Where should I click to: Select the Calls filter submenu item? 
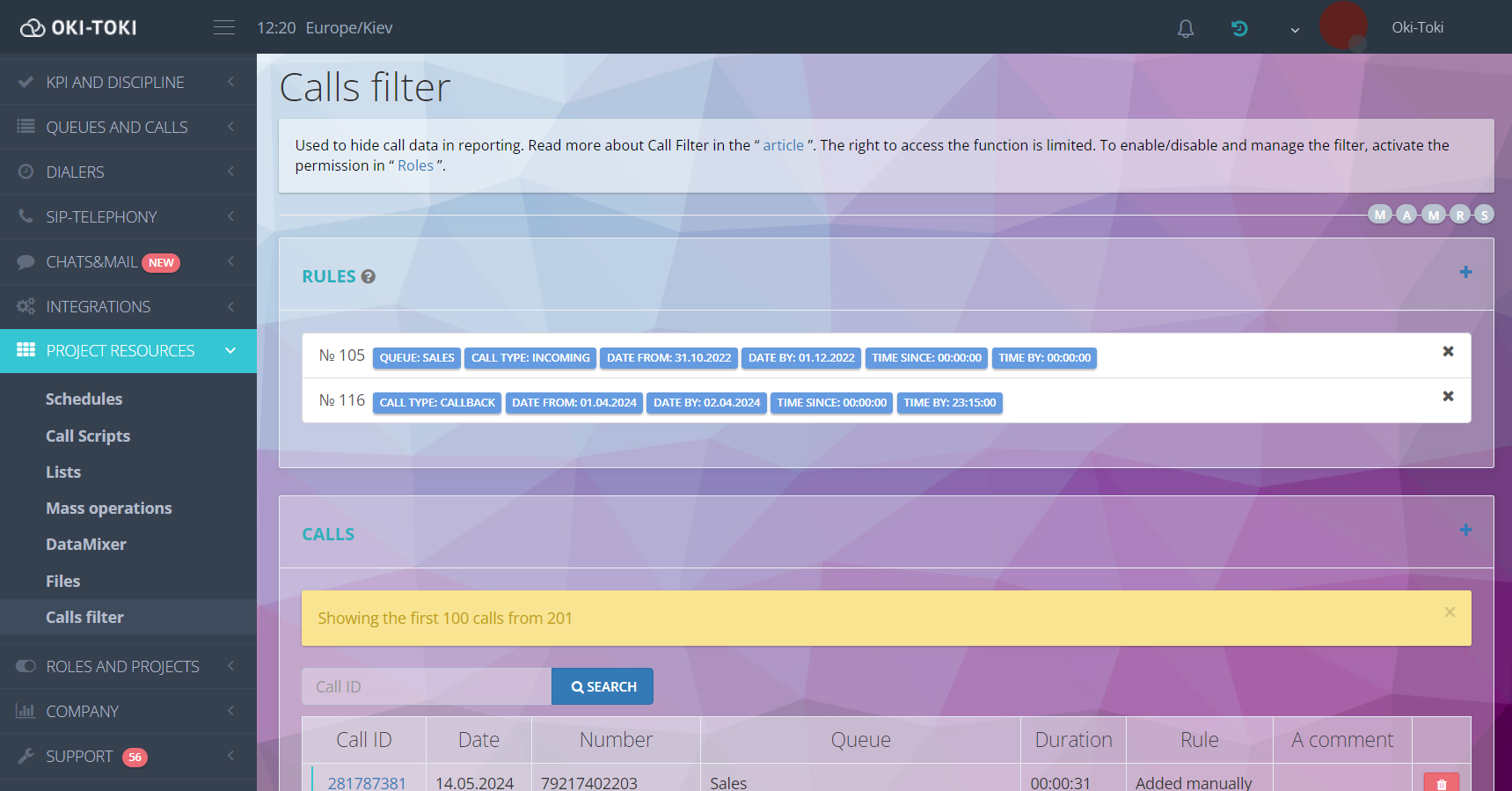(x=84, y=617)
